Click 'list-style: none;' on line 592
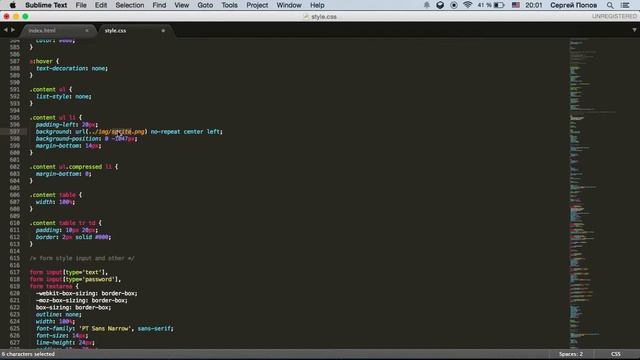Screen dimensions: 640x360 pyautogui.click(x=64, y=97)
